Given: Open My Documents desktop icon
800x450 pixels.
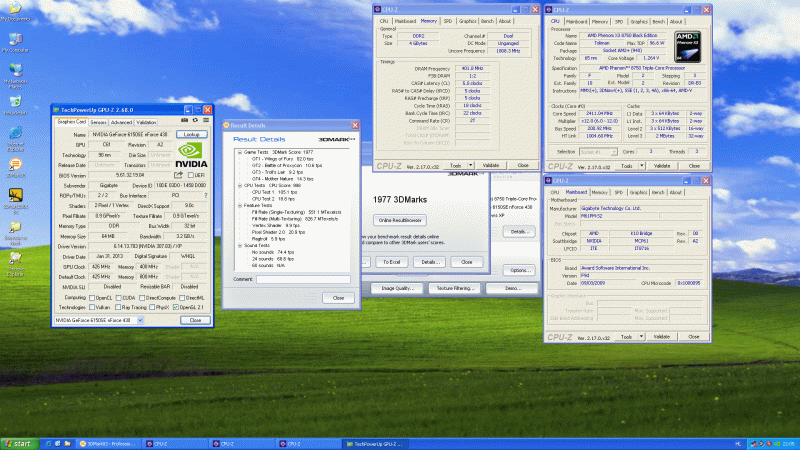Looking at the screenshot, I should tap(15, 12).
